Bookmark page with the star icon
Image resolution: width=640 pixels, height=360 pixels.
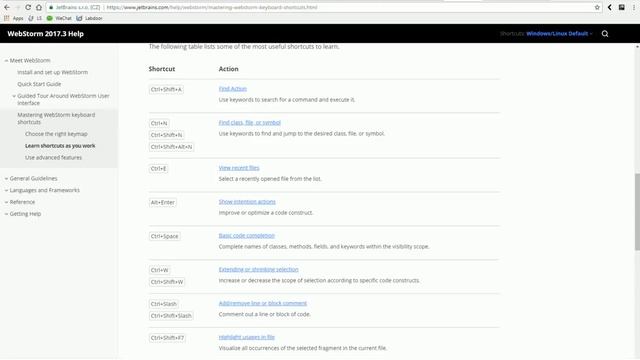597,7
